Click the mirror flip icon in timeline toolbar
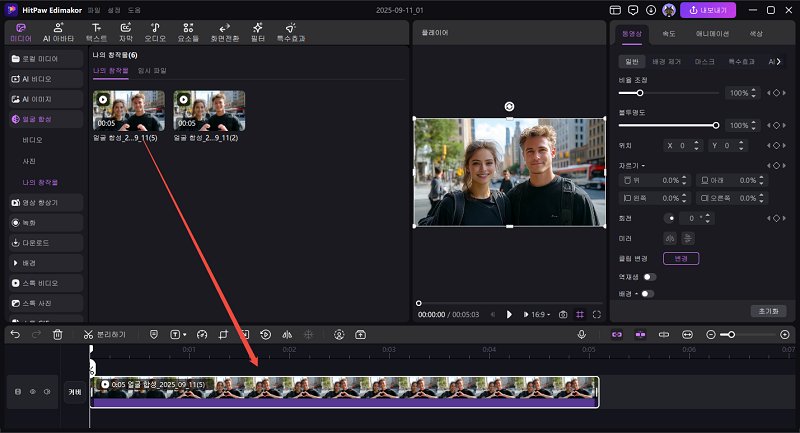This screenshot has height=433, width=800. point(287,335)
